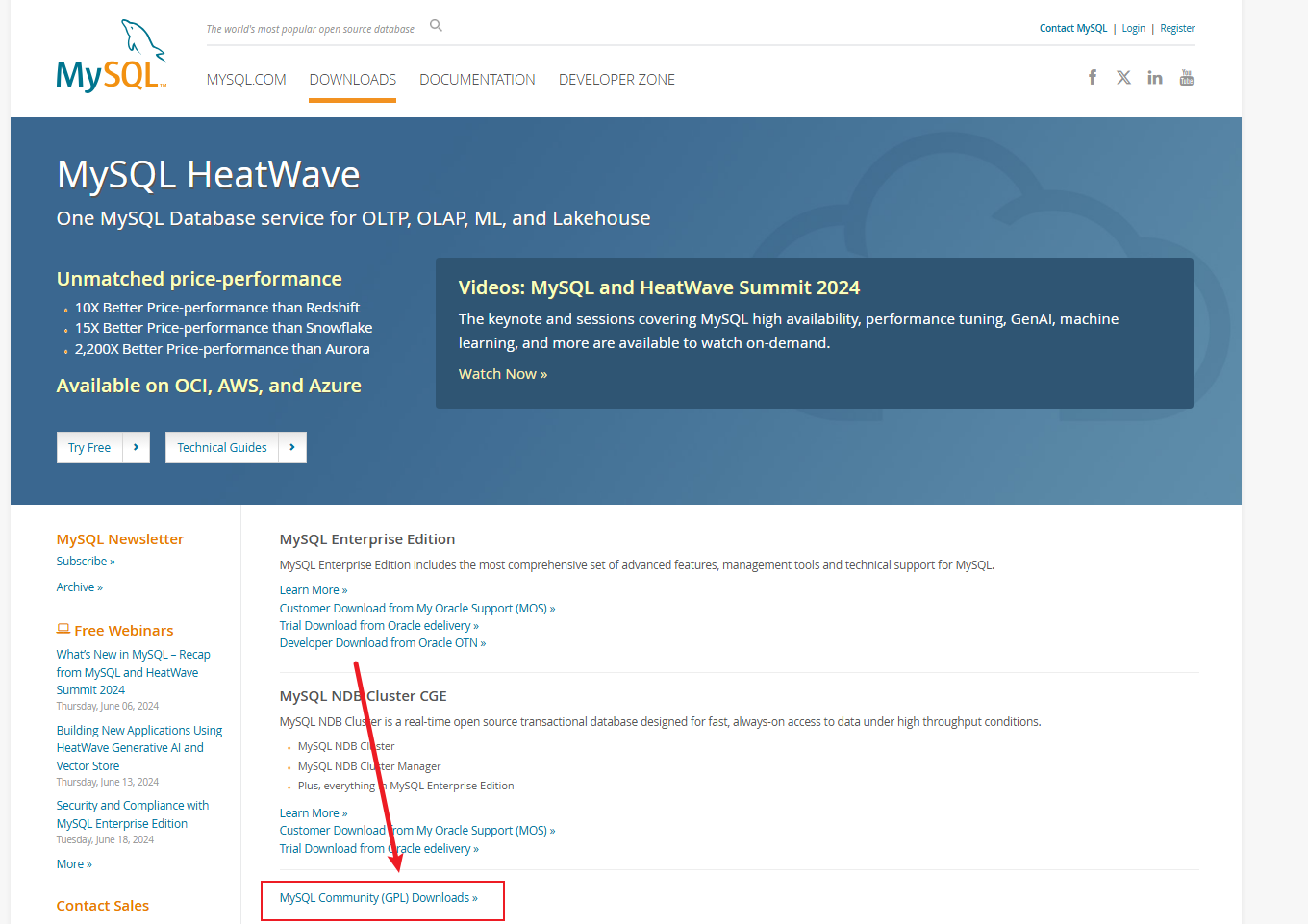1308x924 pixels.
Task: Open the DOCUMENTATION tab
Action: click(x=477, y=80)
